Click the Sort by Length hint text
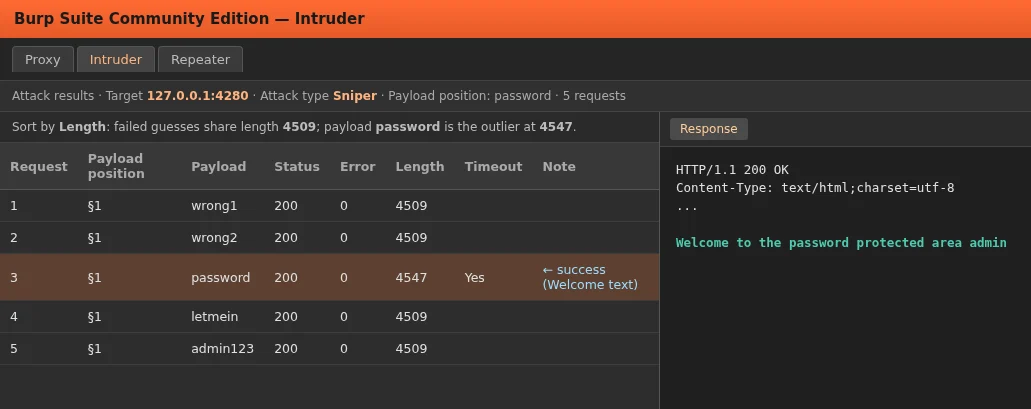The height and width of the screenshot is (409, 1031). point(294,127)
